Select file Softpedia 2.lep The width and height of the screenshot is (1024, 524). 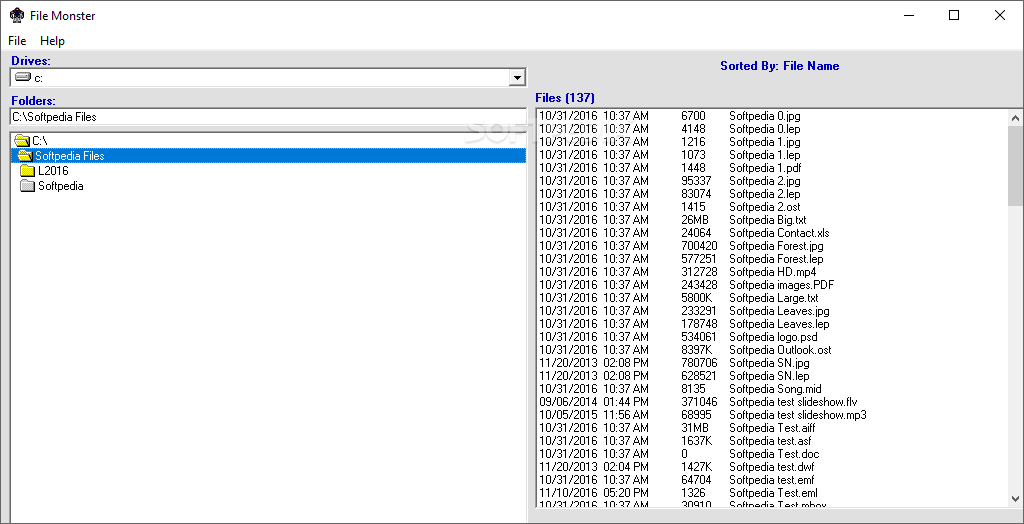tap(765, 194)
